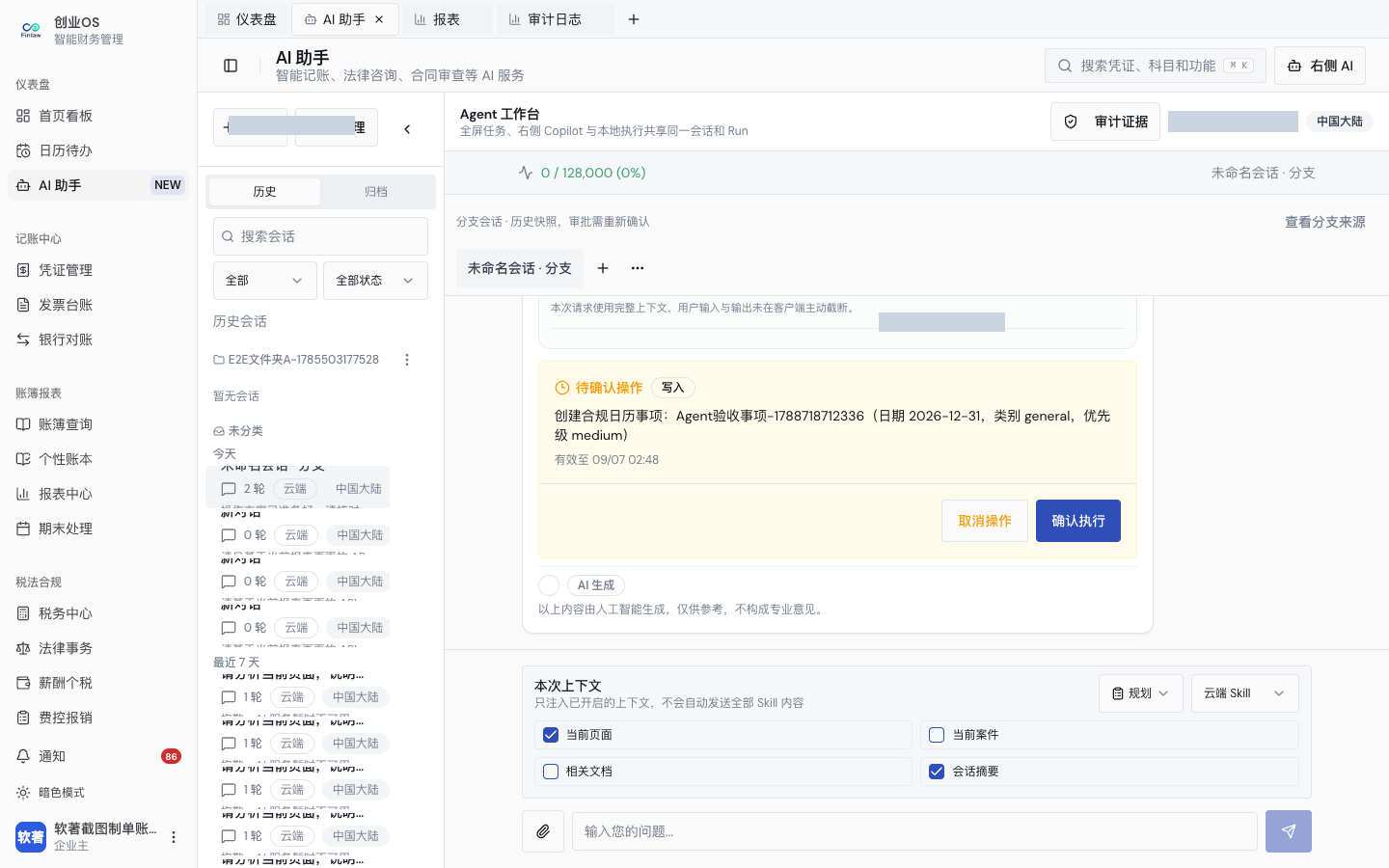
Task: Click 写入 tag on pending action
Action: (673, 388)
